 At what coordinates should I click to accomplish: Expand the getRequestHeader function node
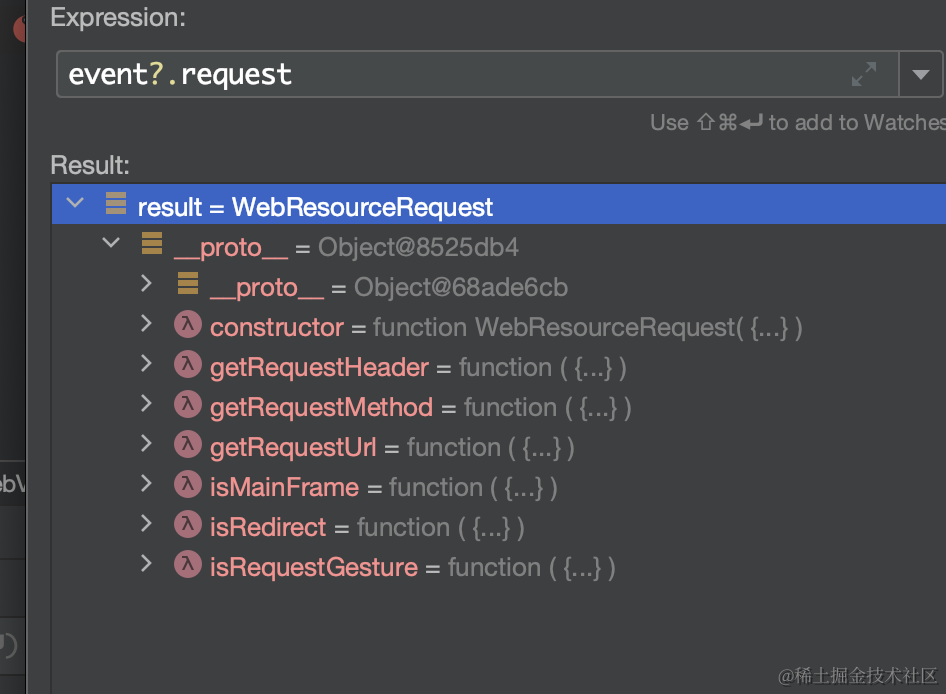tap(147, 365)
